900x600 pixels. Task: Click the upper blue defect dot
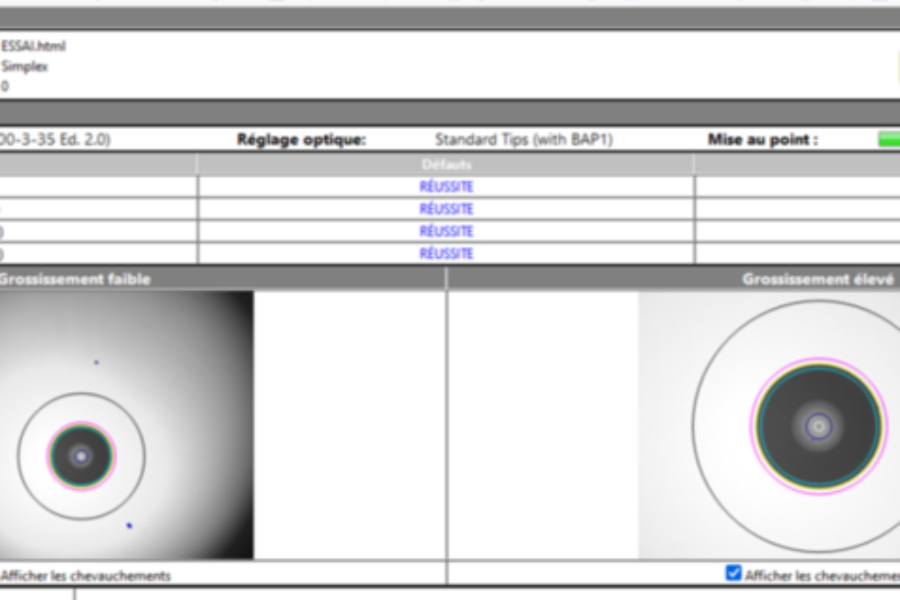[96, 362]
